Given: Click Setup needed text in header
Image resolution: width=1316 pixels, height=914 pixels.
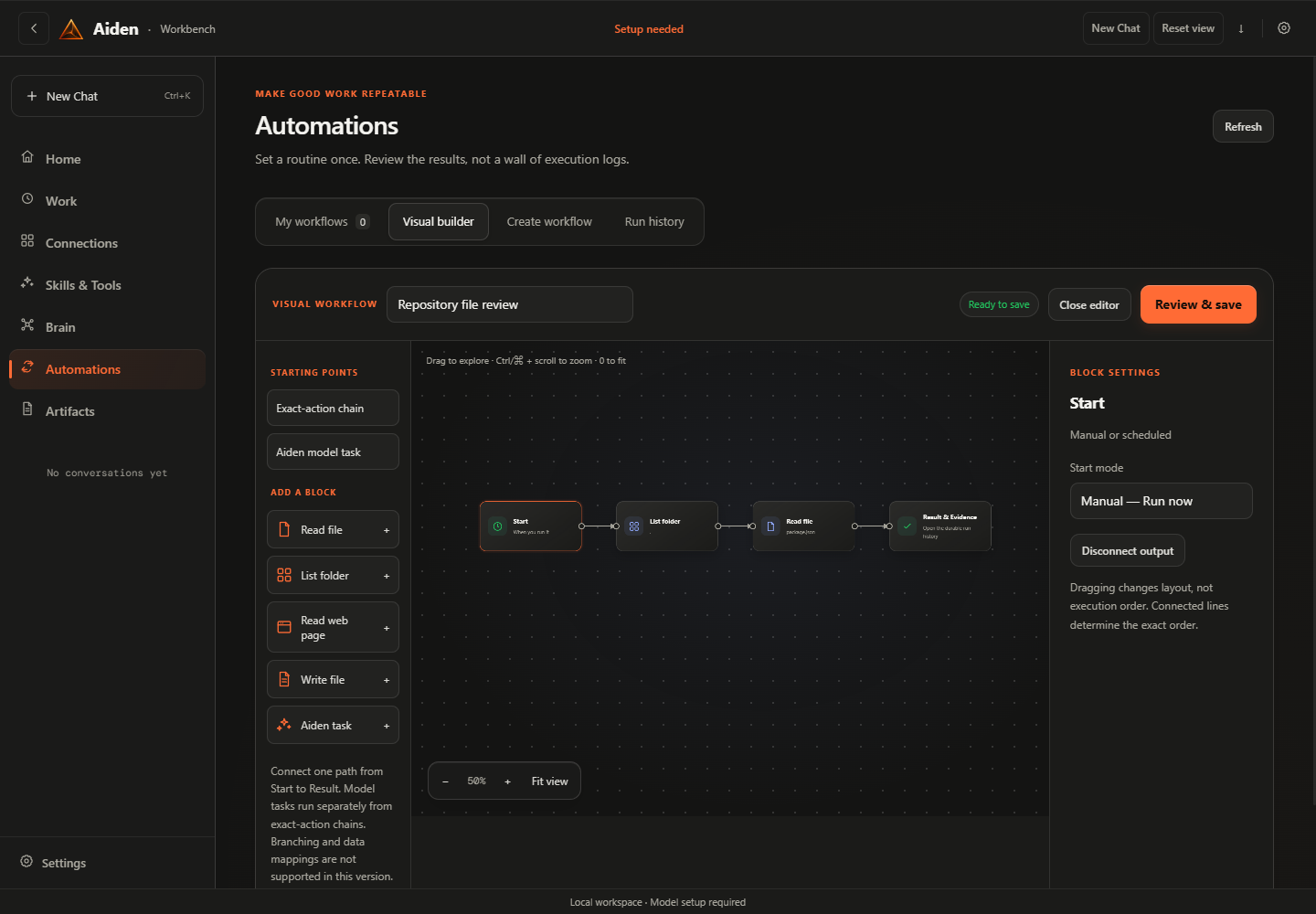Looking at the screenshot, I should [x=649, y=29].
